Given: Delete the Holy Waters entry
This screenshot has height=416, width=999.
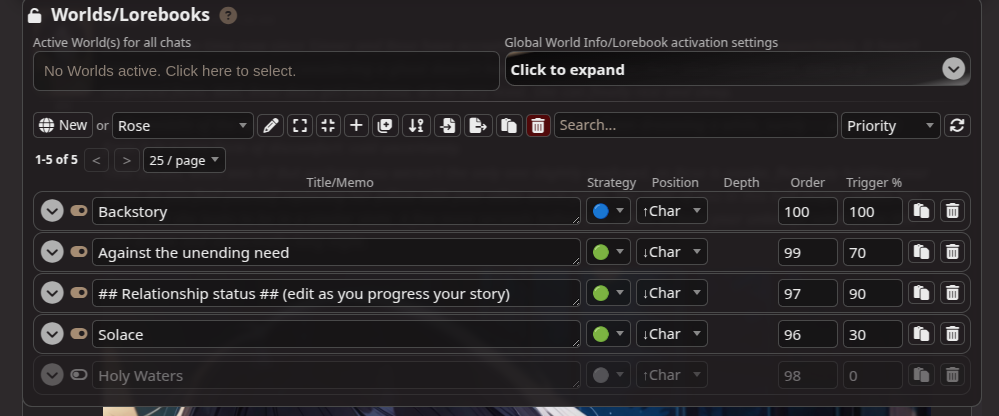Looking at the screenshot, I should click(x=952, y=375).
